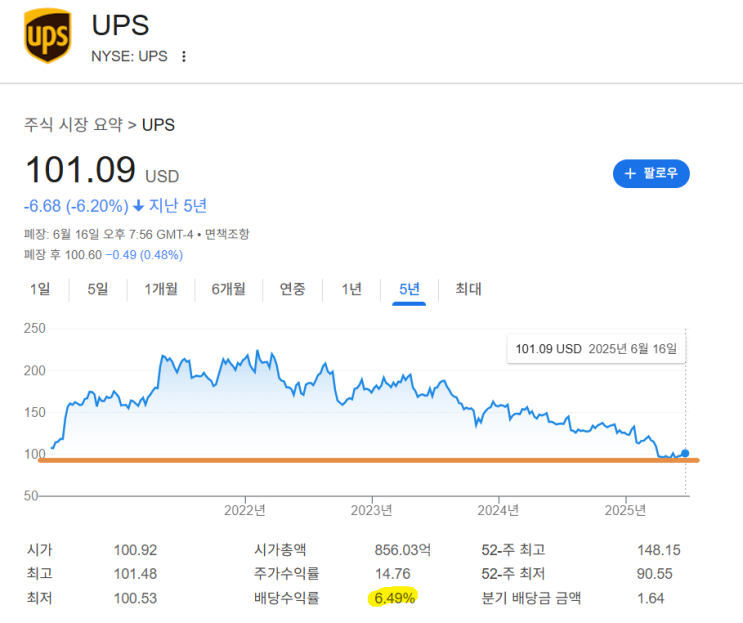Click the blue data point on chart
The image size is (743, 623).
tap(685, 453)
